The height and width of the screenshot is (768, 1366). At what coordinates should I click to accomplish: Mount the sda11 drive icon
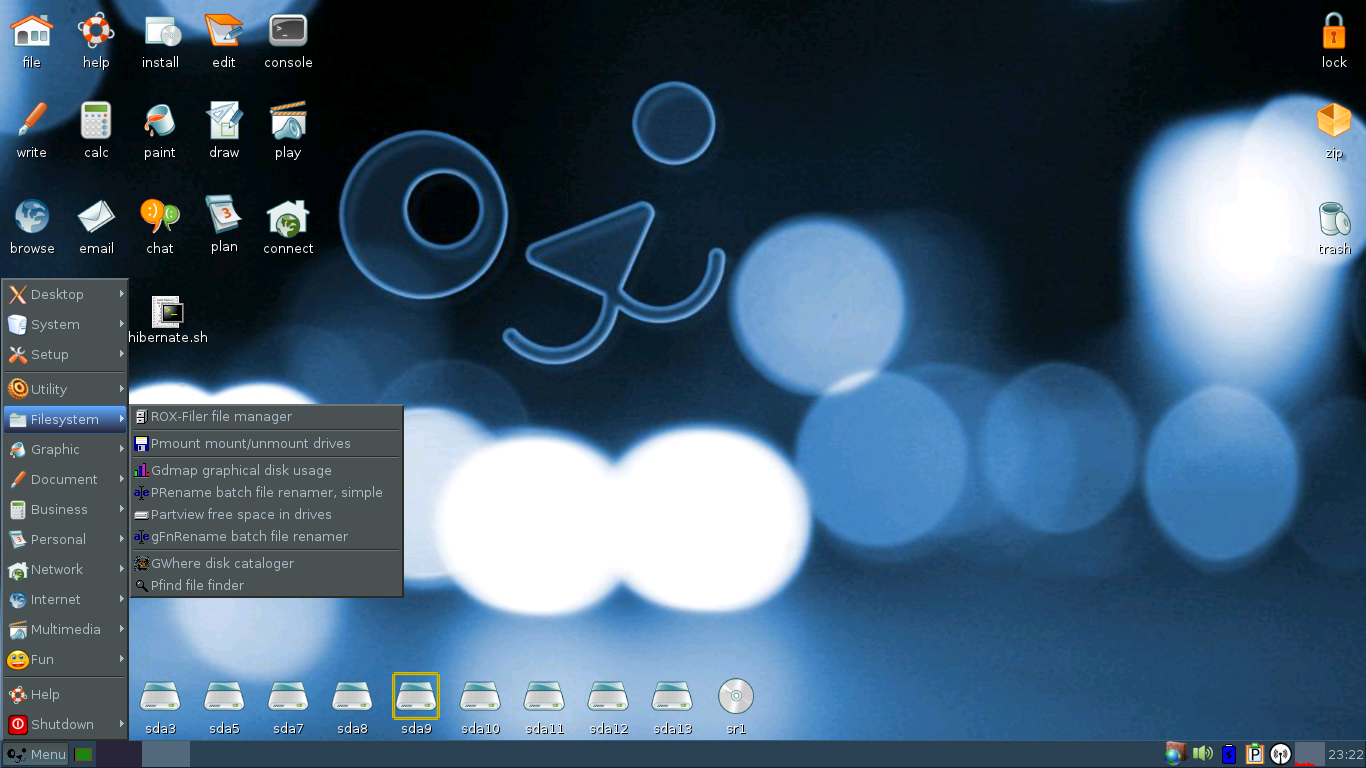tap(545, 696)
